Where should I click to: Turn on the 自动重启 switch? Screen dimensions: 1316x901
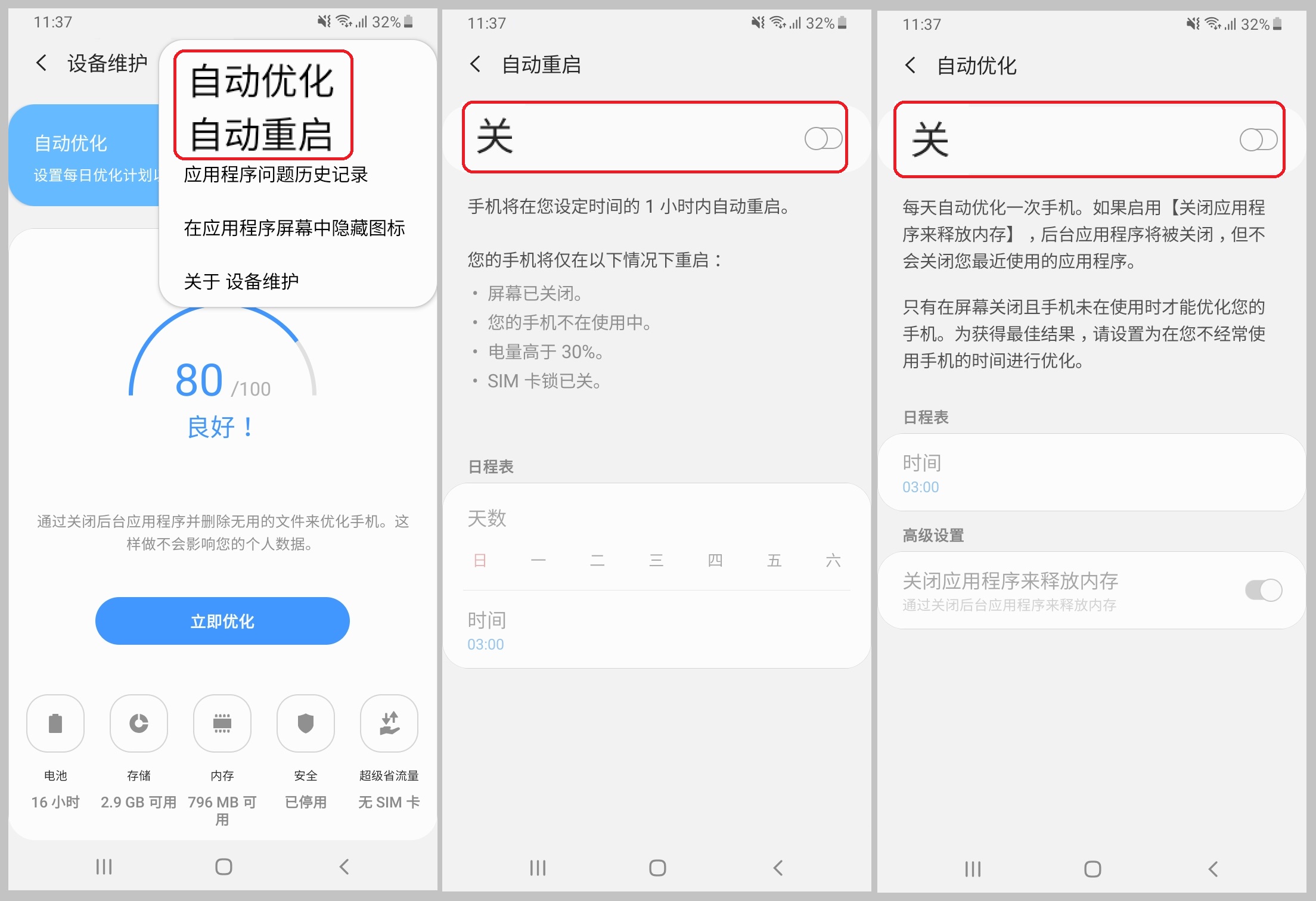[x=823, y=139]
